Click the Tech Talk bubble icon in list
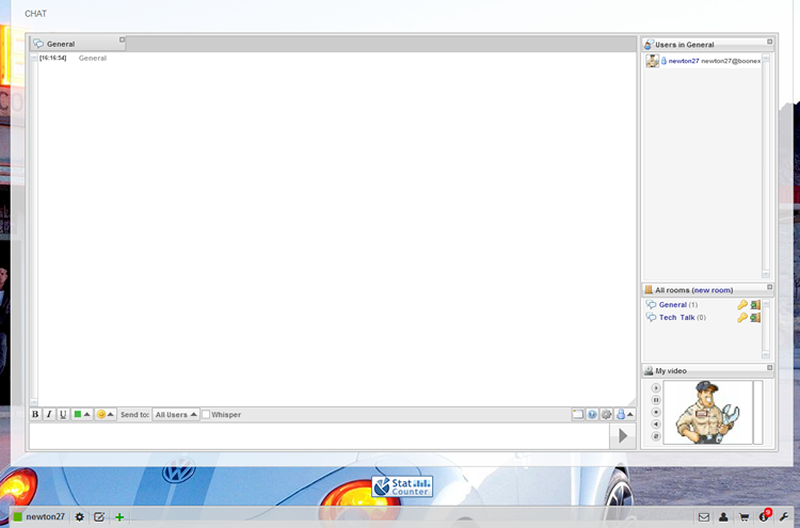The image size is (800, 528). (651, 317)
